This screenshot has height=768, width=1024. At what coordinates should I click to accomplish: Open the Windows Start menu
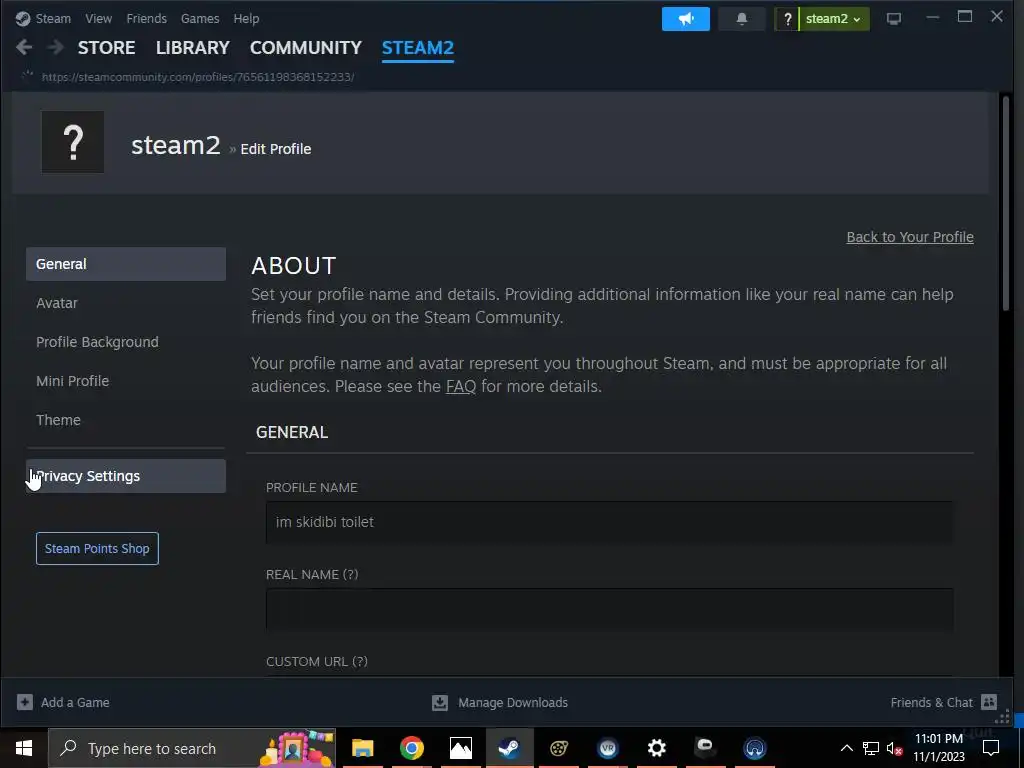tap(24, 748)
